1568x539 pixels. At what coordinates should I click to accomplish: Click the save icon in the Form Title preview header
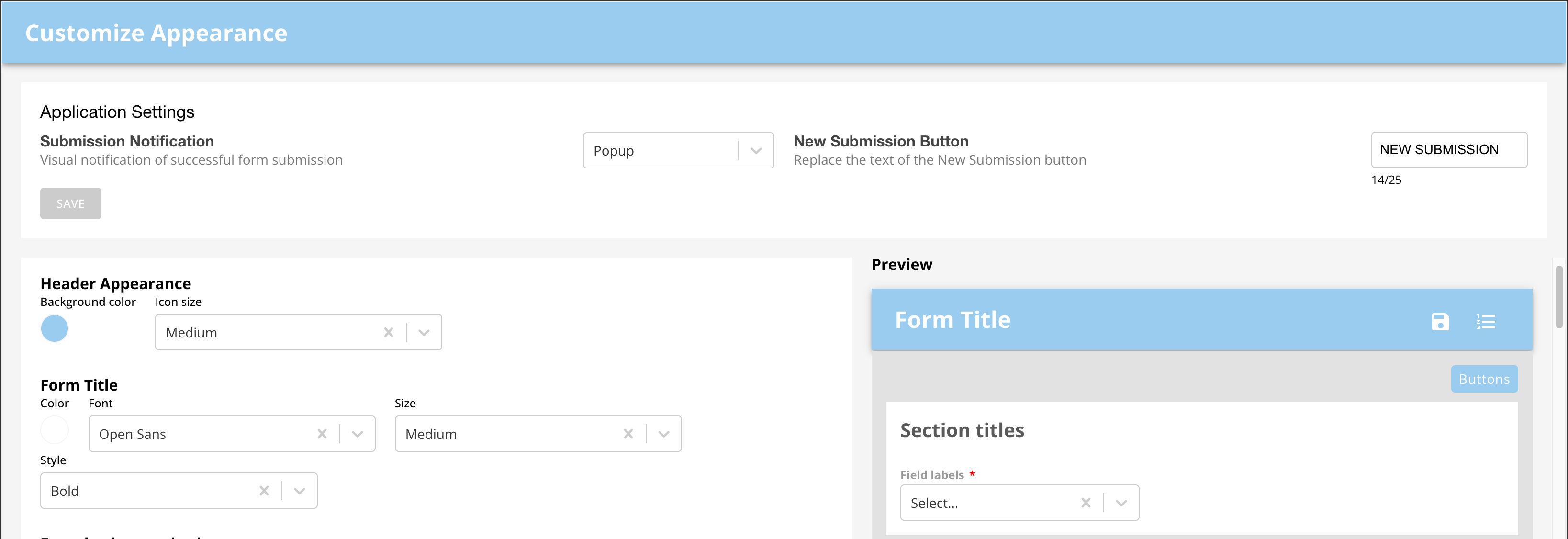1440,322
